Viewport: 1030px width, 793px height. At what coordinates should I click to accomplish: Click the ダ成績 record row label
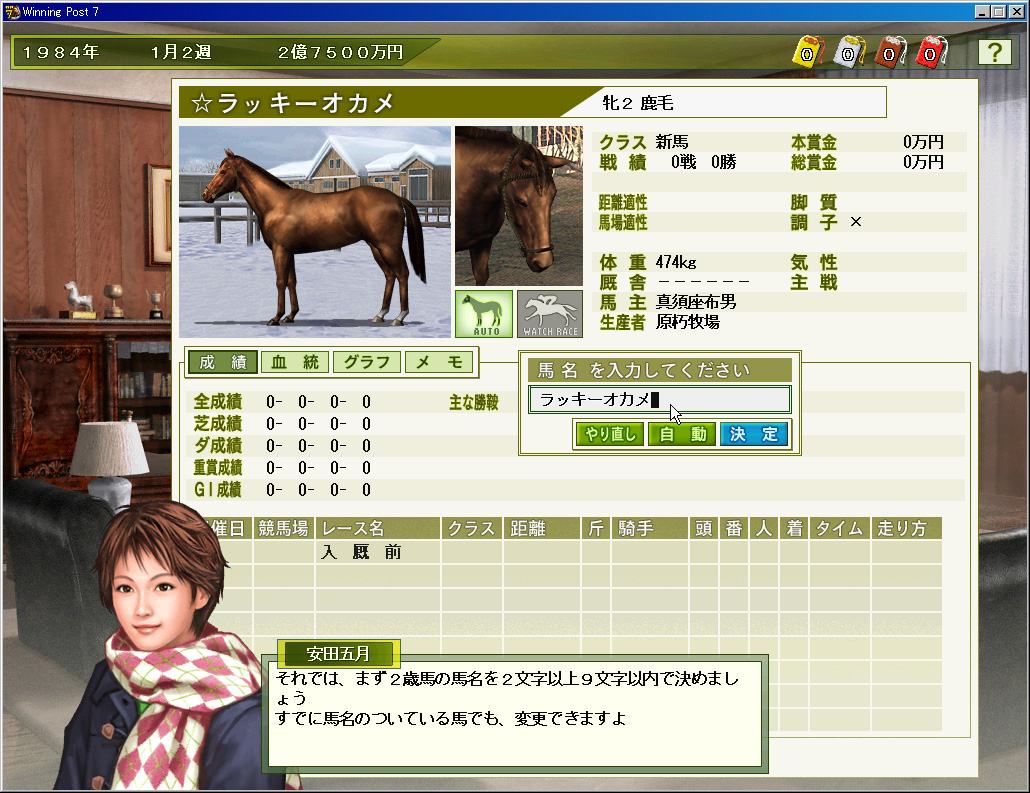217,445
